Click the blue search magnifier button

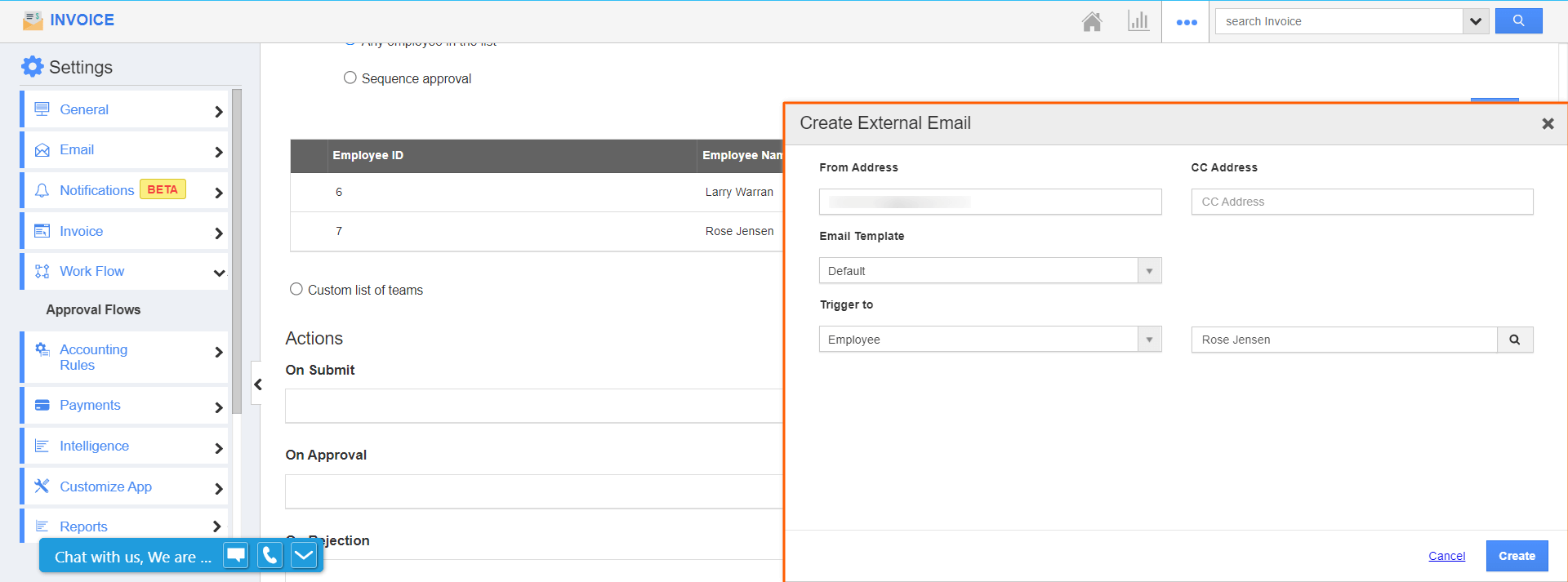click(1518, 21)
